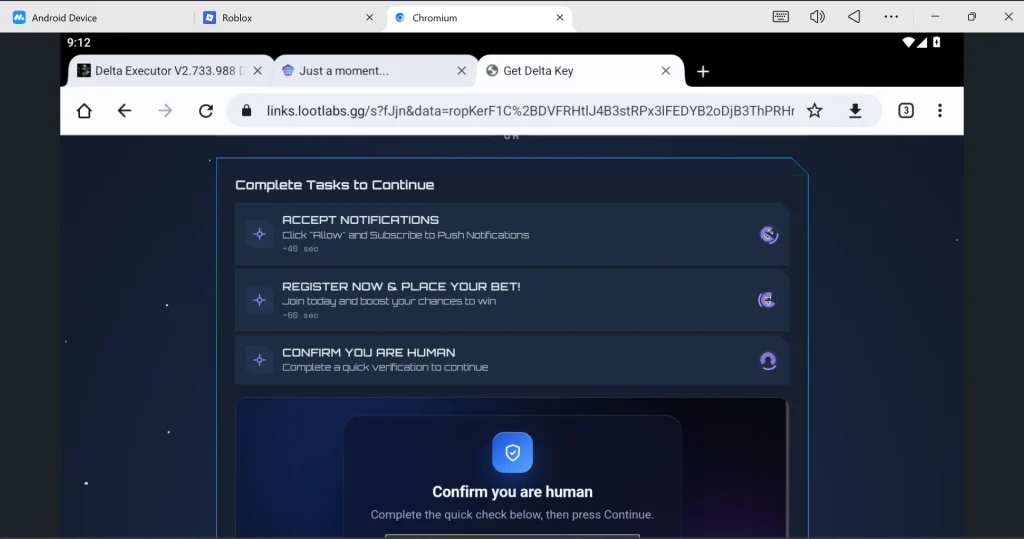Open the Chromium three-dot menu
1024x539 pixels.
(x=940, y=110)
